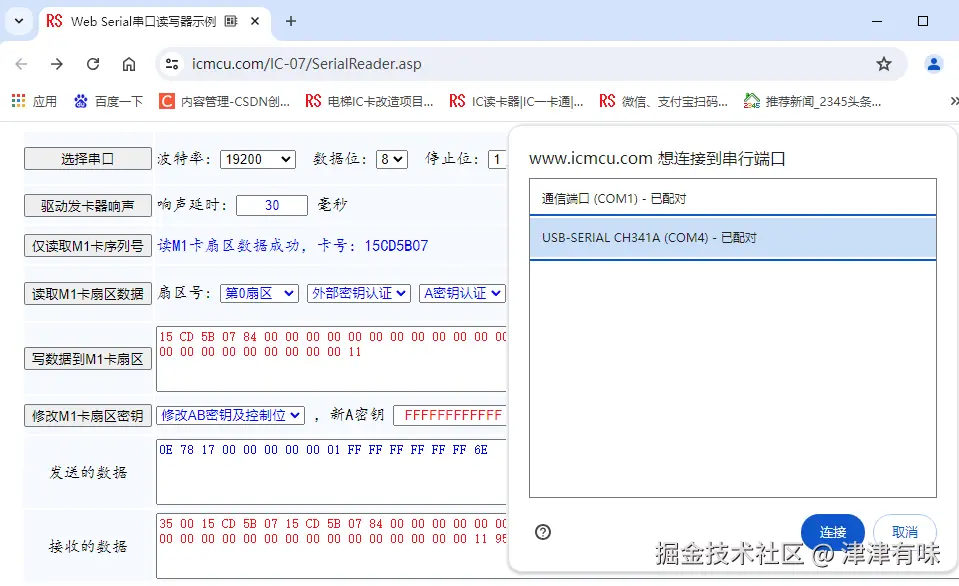Maximize the browser window
This screenshot has height=586, width=959.
[923, 21]
